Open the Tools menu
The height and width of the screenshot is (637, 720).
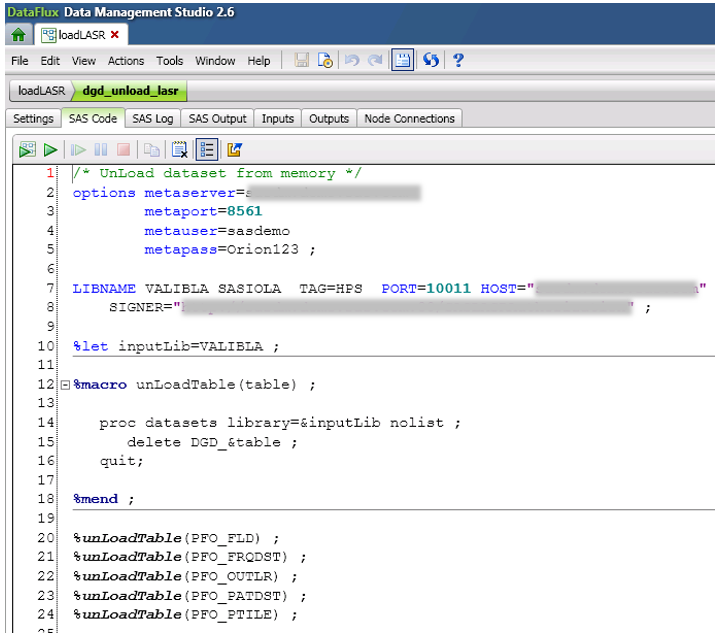(x=170, y=61)
